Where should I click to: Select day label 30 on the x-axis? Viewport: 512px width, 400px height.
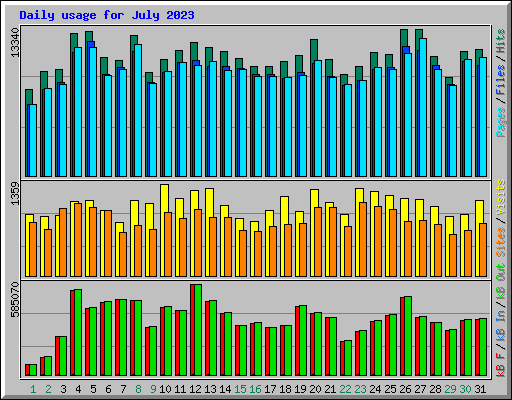465,389
